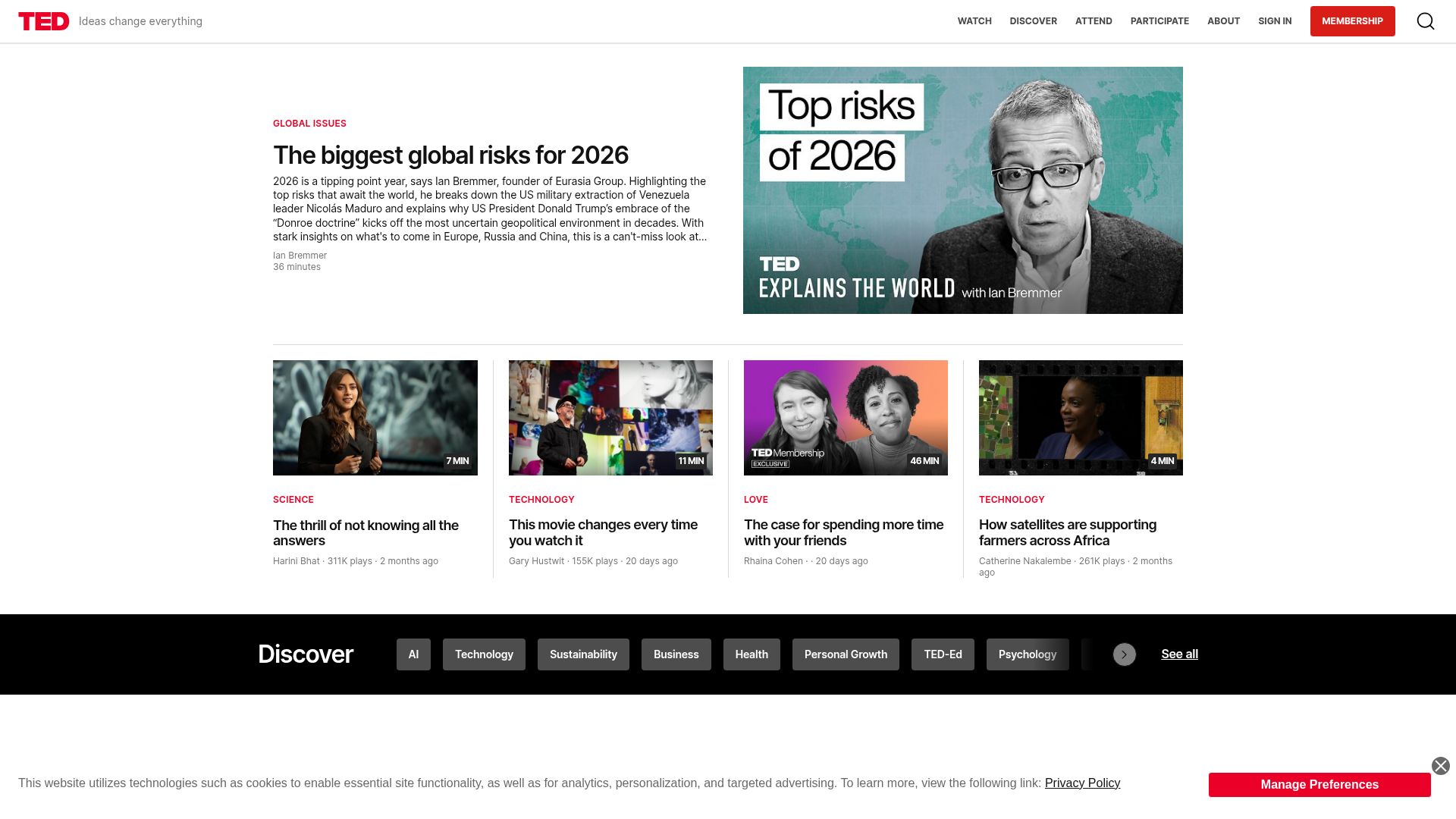
Task: Click See all in Discover
Action: 1179,654
